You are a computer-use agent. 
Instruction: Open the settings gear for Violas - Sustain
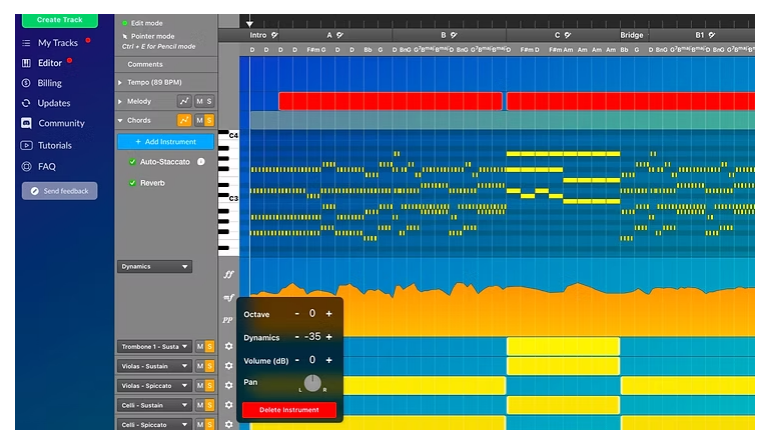[228, 366]
